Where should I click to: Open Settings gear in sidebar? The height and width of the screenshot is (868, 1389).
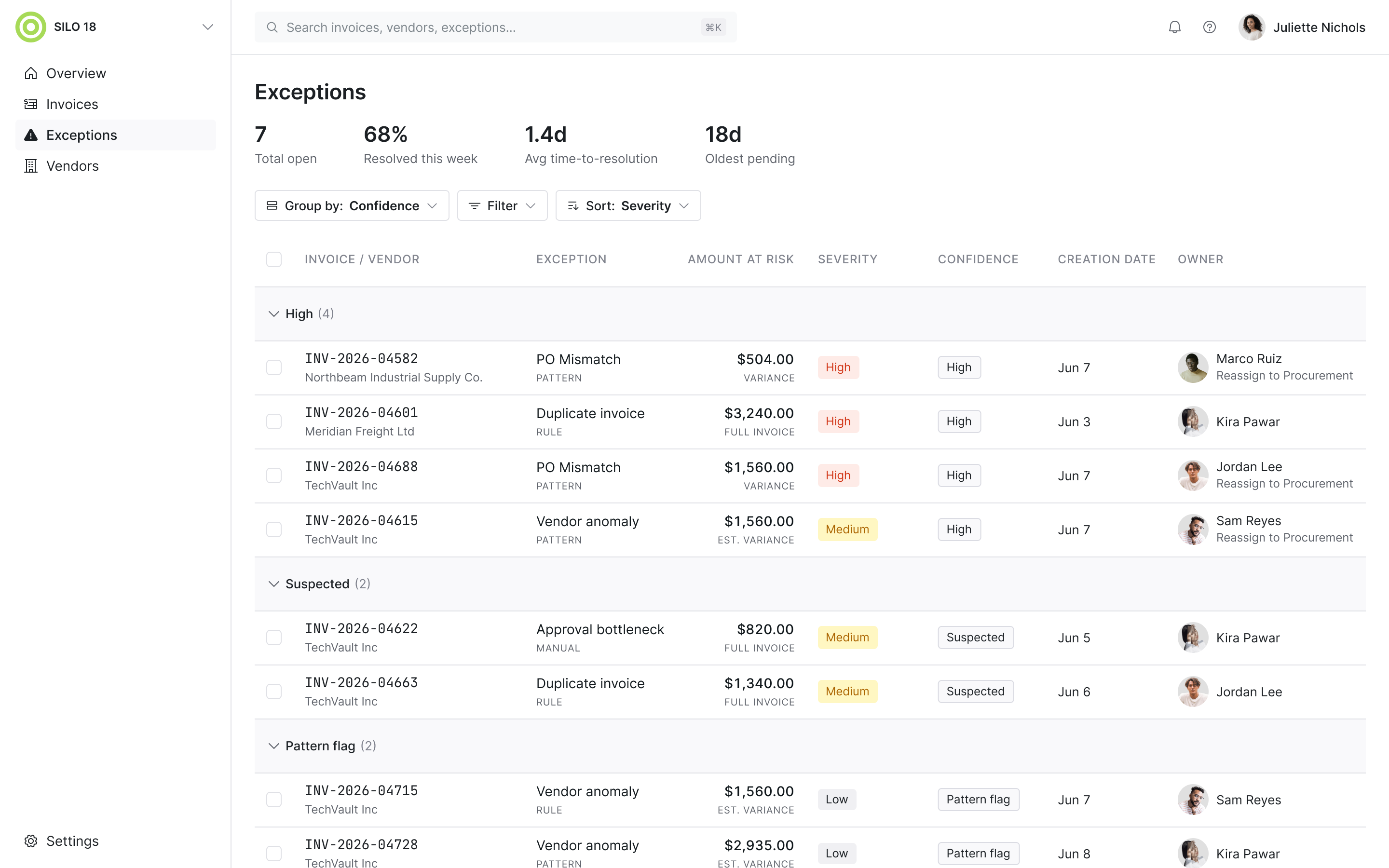pos(31,841)
